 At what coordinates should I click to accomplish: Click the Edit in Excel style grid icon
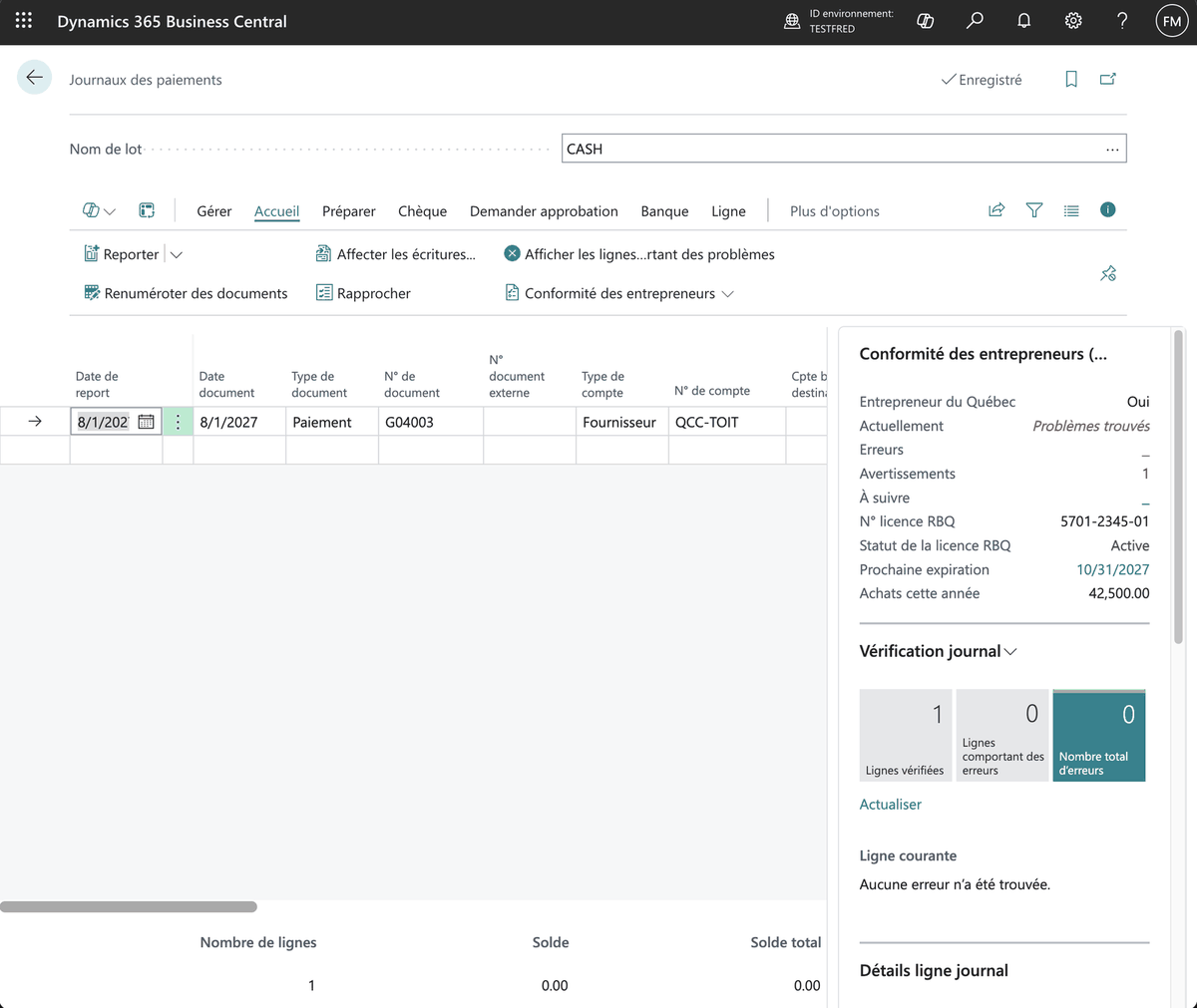[x=147, y=210]
